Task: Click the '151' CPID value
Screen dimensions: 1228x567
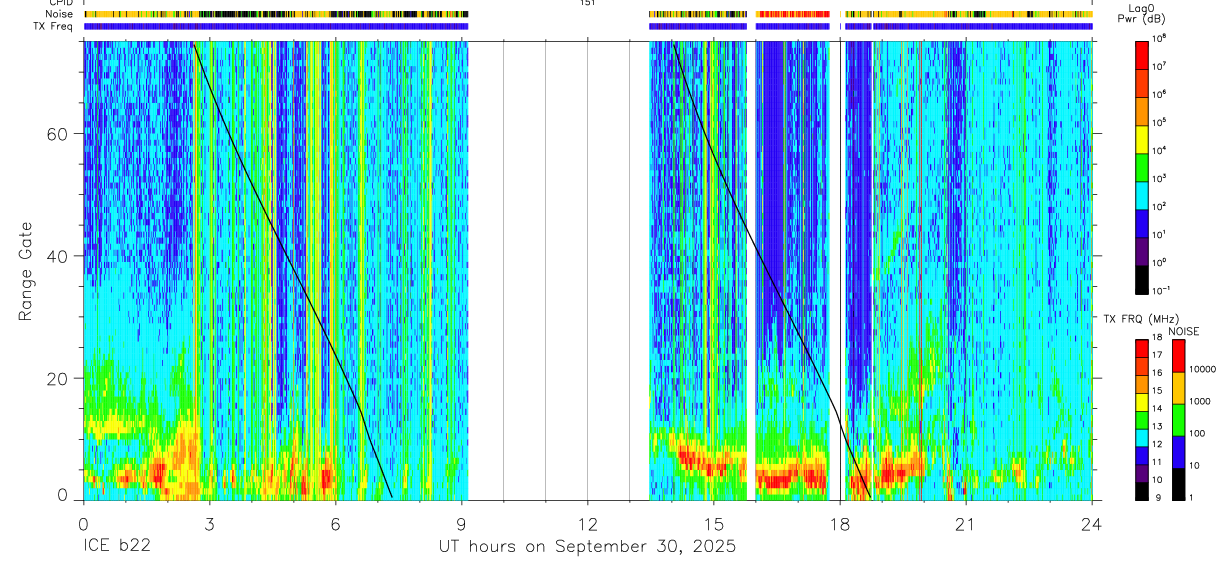Action: click(x=587, y=3)
